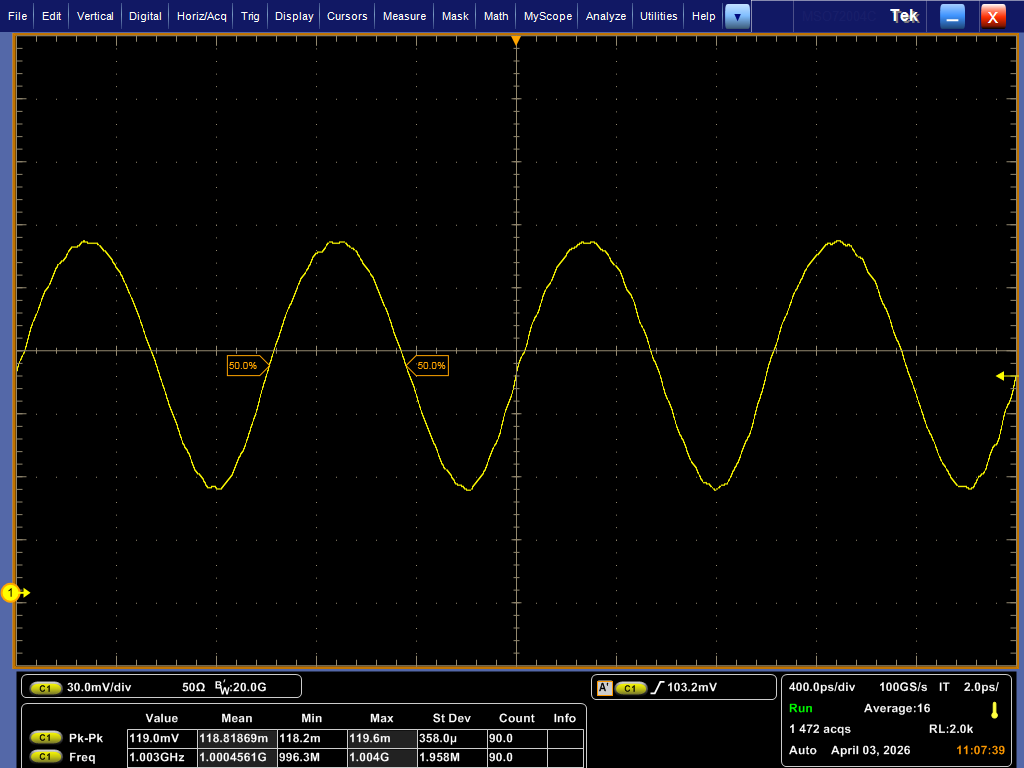Viewport: 1024px width, 768px height.
Task: Open the Analyze menu
Action: click(x=605, y=16)
